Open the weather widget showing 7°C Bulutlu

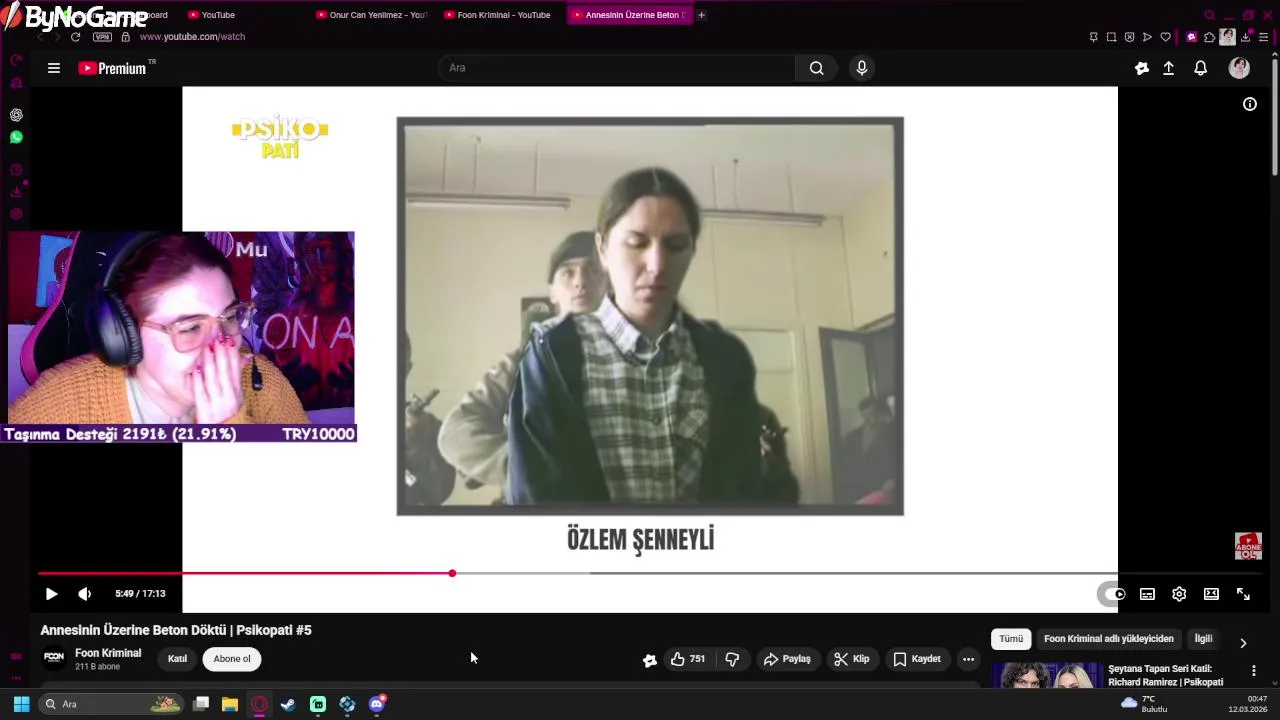point(1145,704)
